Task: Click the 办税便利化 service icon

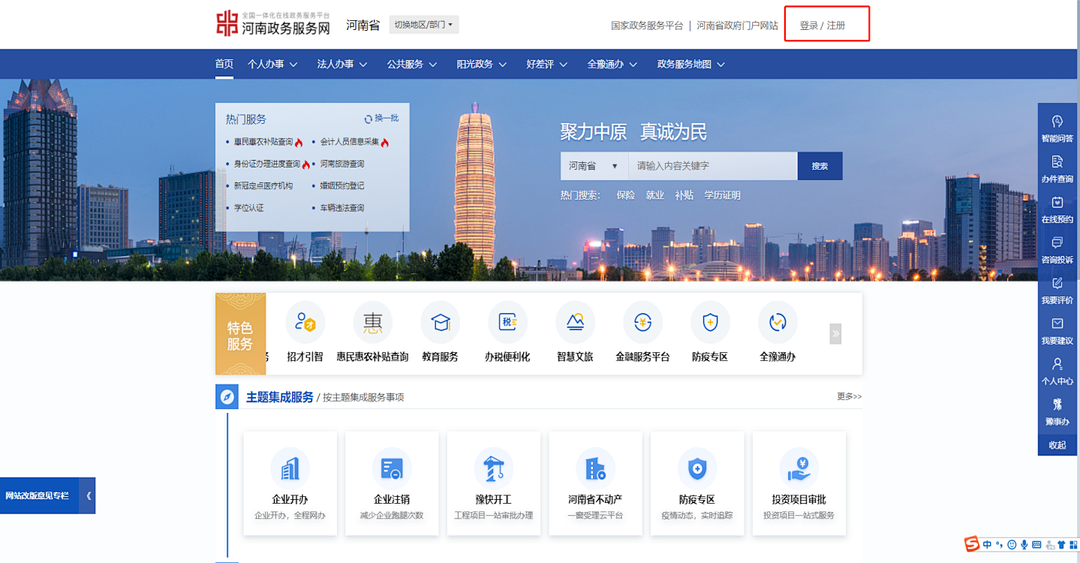Action: point(507,324)
